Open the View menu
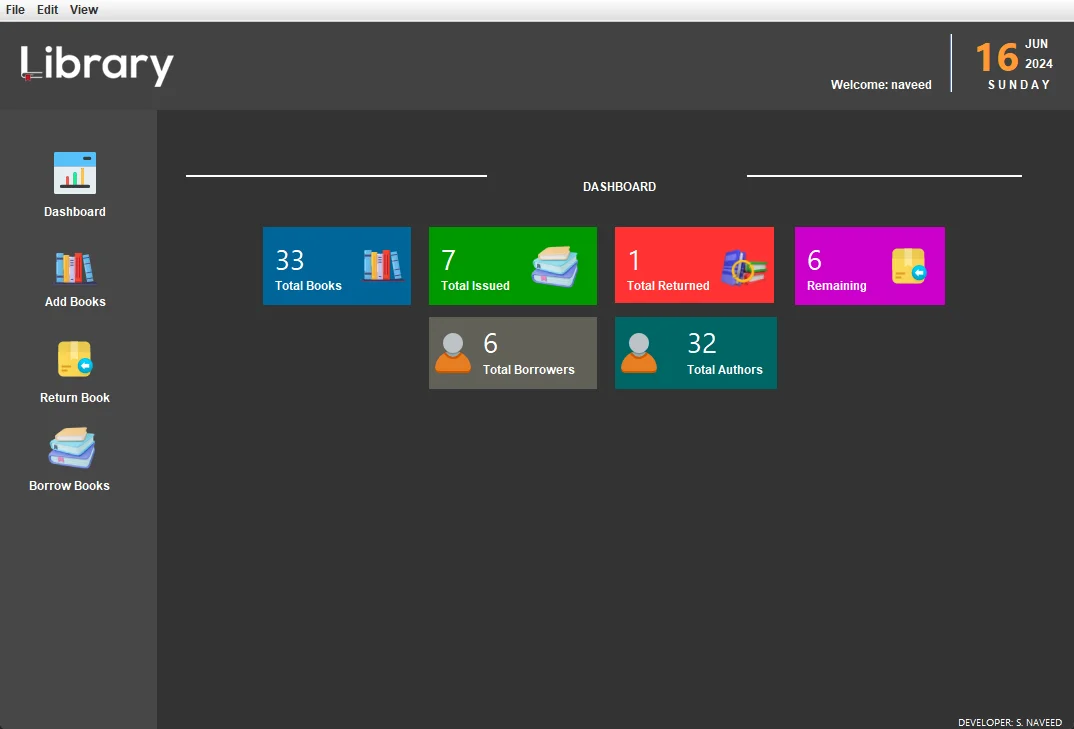 (x=84, y=10)
